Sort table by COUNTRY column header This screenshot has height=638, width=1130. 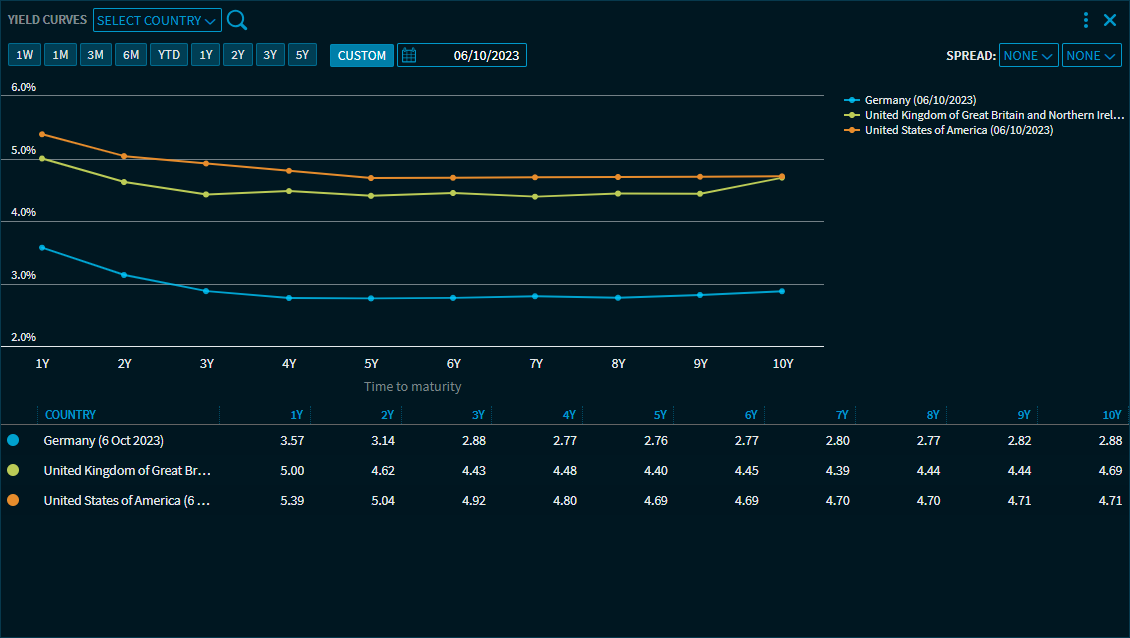71,415
